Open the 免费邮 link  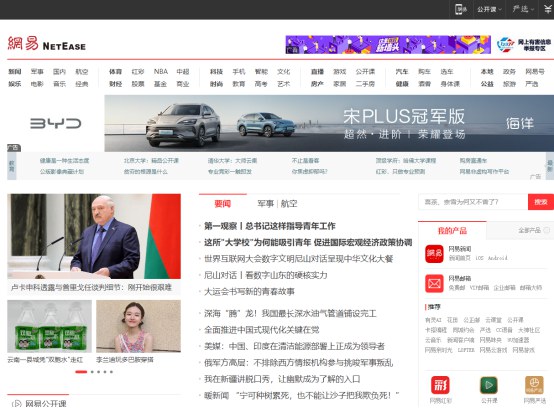(x=456, y=288)
